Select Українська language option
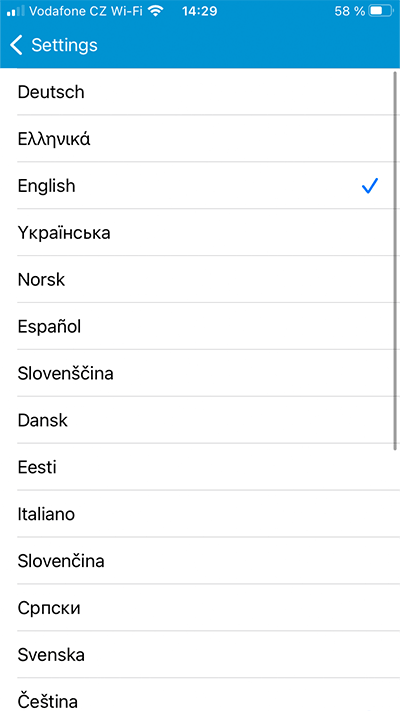This screenshot has width=400, height=711. pyautogui.click(x=200, y=233)
